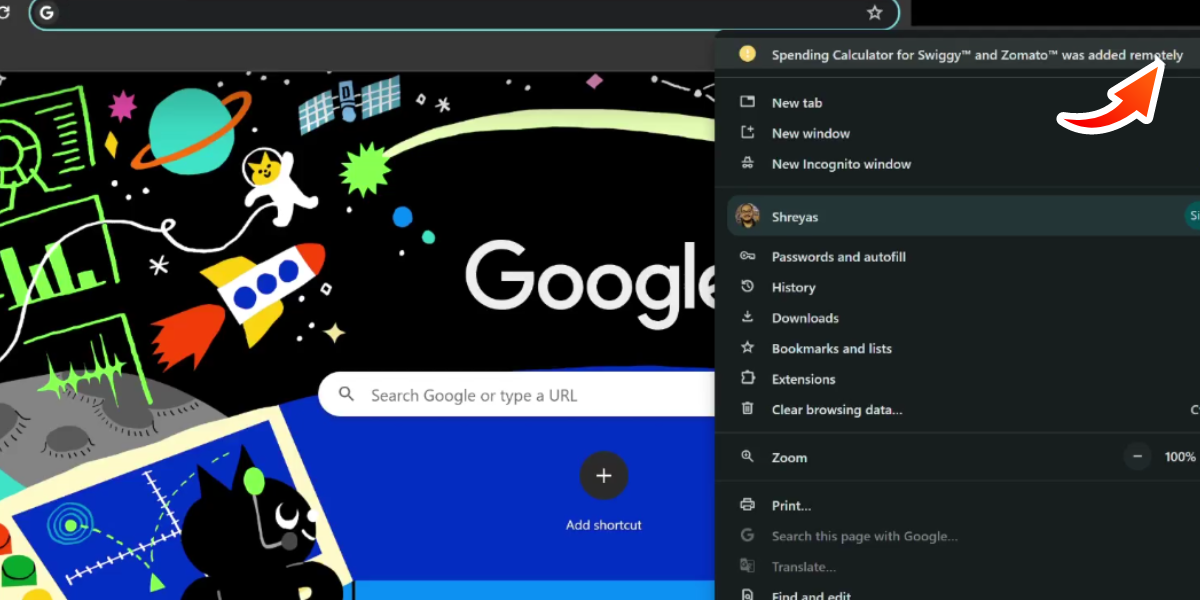This screenshot has height=600, width=1200.
Task: Select New Incognito window
Action: (x=840, y=164)
